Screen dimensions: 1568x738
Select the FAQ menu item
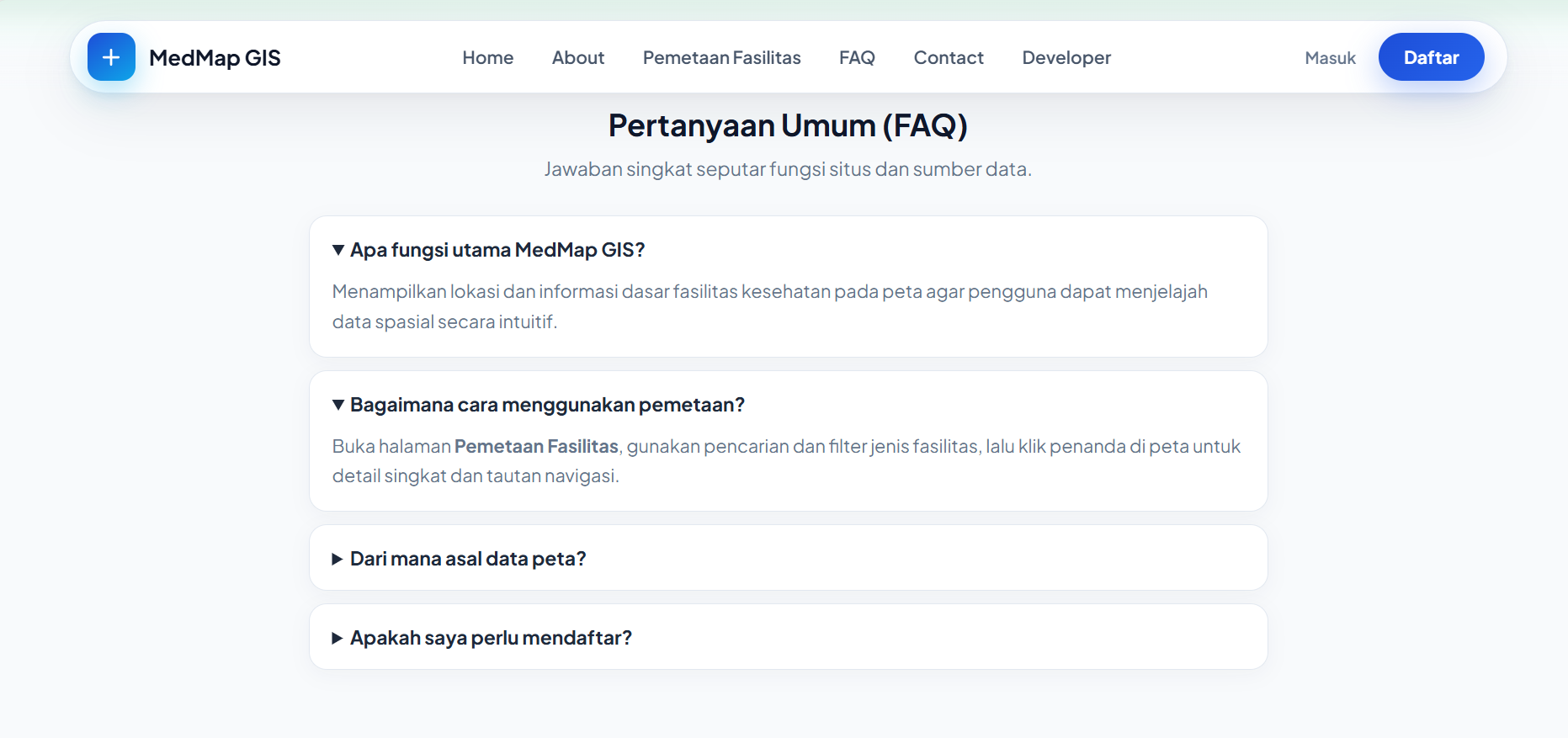click(857, 58)
